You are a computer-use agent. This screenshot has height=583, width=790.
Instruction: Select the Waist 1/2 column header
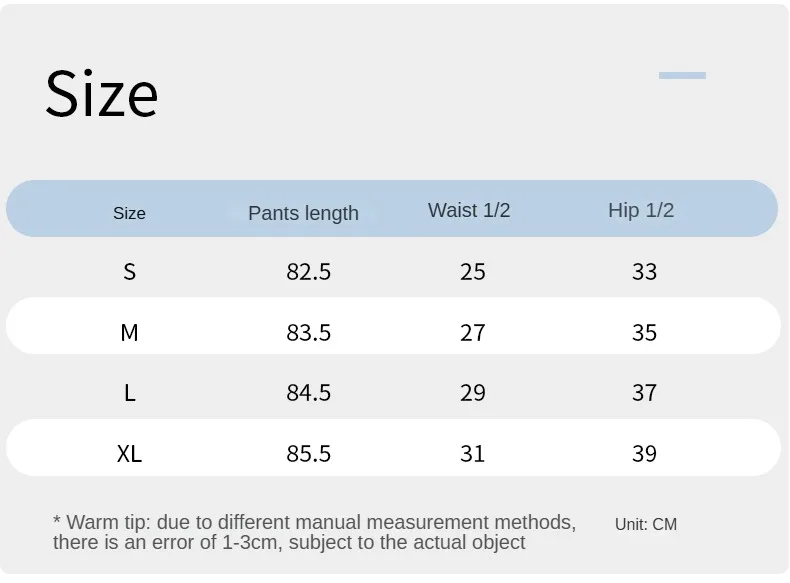click(x=469, y=210)
